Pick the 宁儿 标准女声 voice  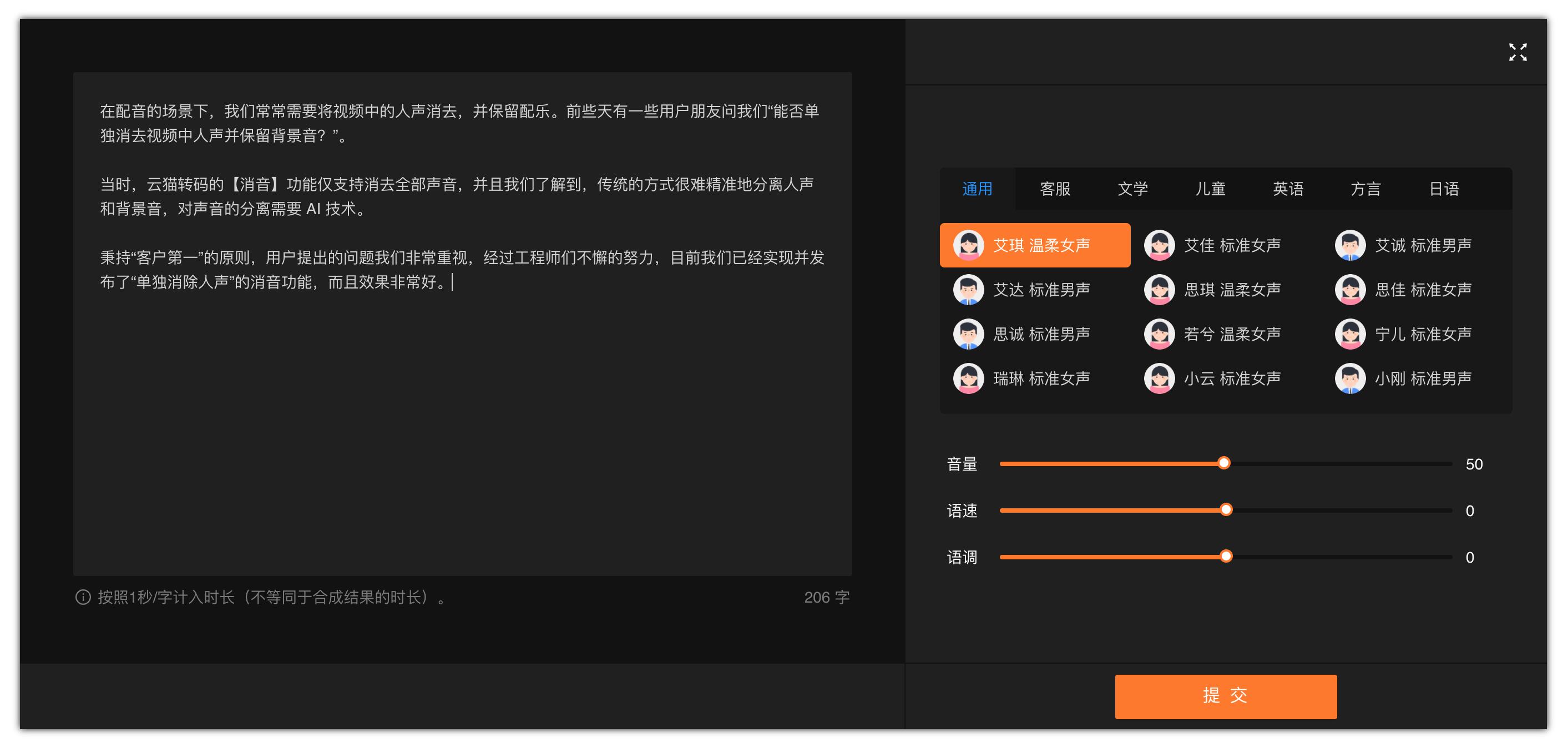click(x=1423, y=334)
